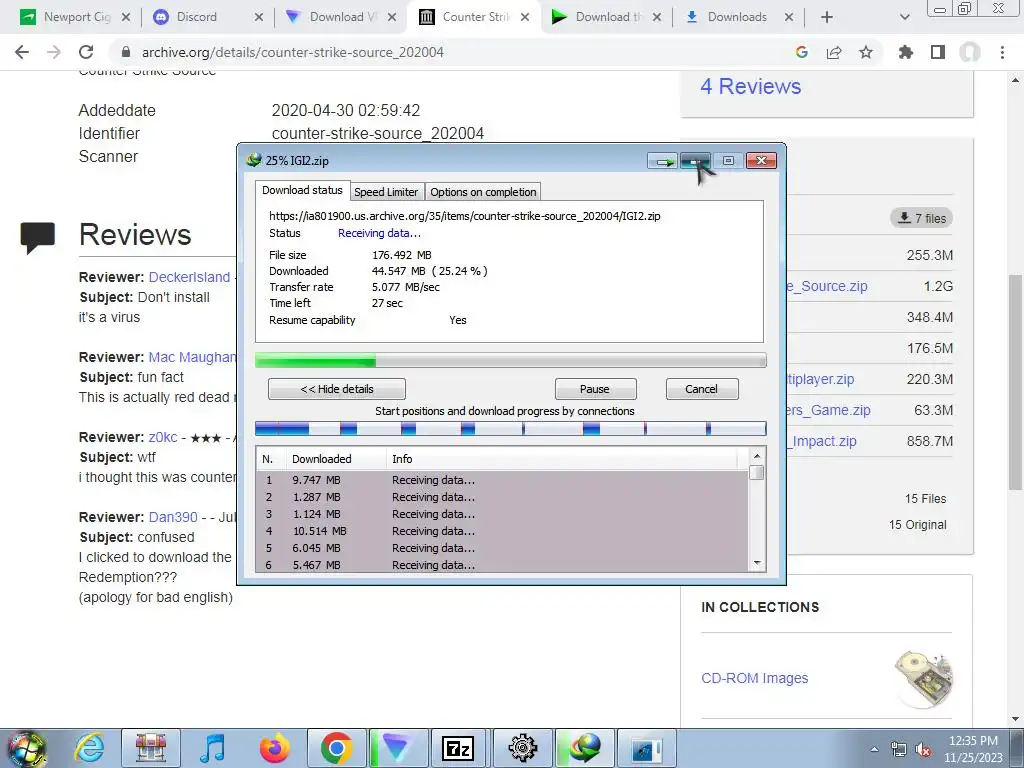Download the Source.zip file link
Image resolution: width=1024 pixels, height=768 pixels.
826,286
